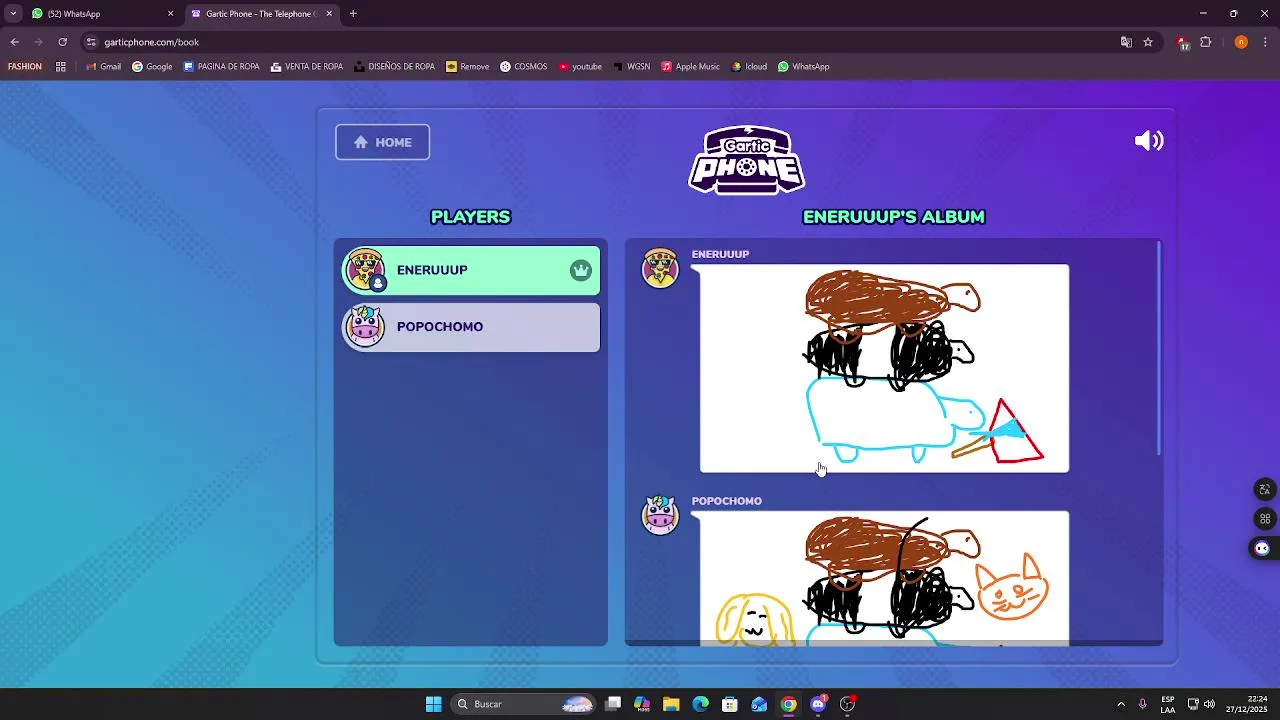Screen dimensions: 1280x720
Task: Open Microsoft Store from the taskbar
Action: [x=730, y=704]
